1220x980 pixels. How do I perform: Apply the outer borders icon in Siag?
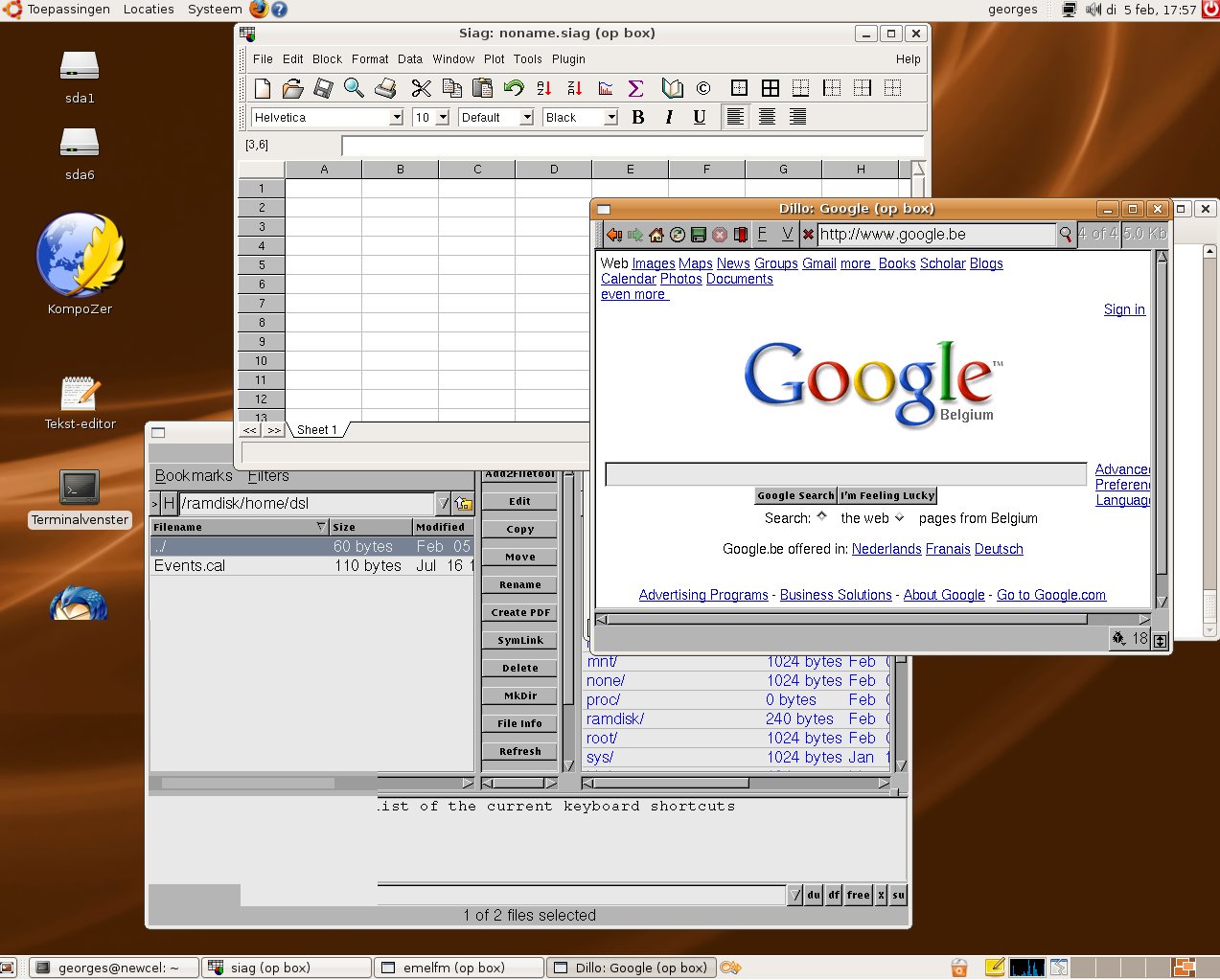click(739, 88)
